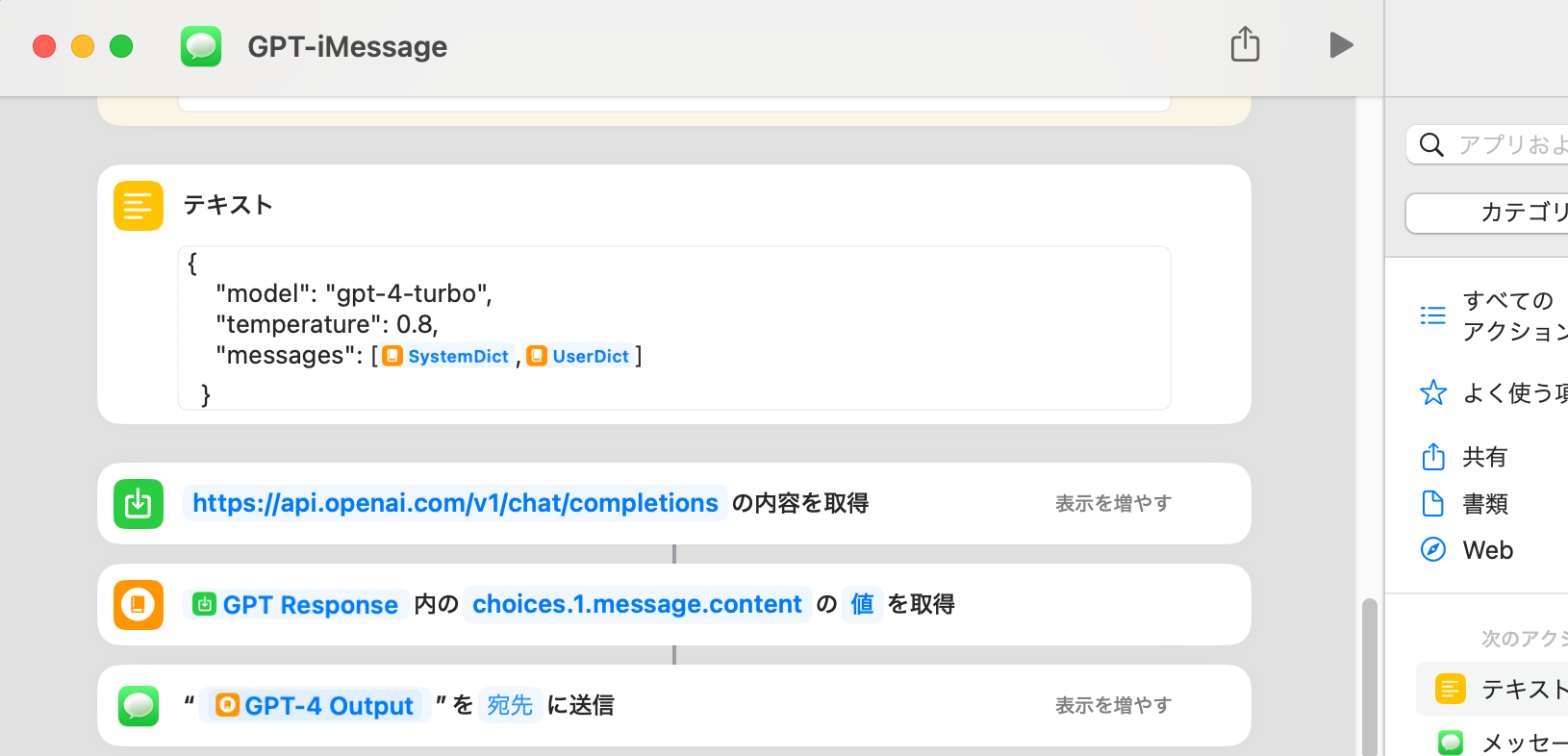The height and width of the screenshot is (756, 1568).
Task: Click the green Get Contents action icon
Action: click(x=139, y=503)
